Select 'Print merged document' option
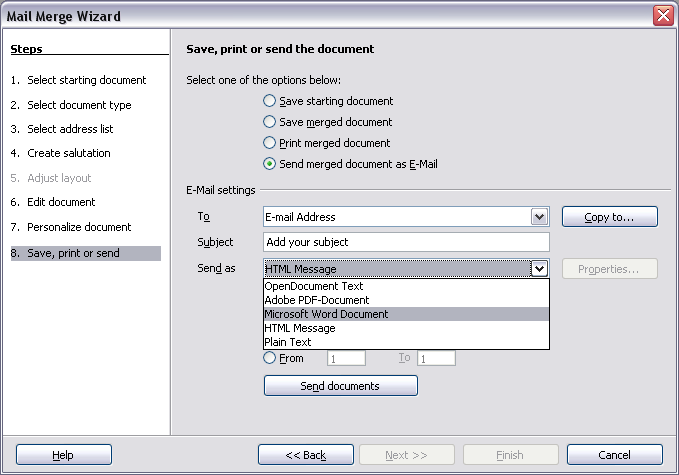Viewport: 679px width, 475px height. tap(269, 143)
